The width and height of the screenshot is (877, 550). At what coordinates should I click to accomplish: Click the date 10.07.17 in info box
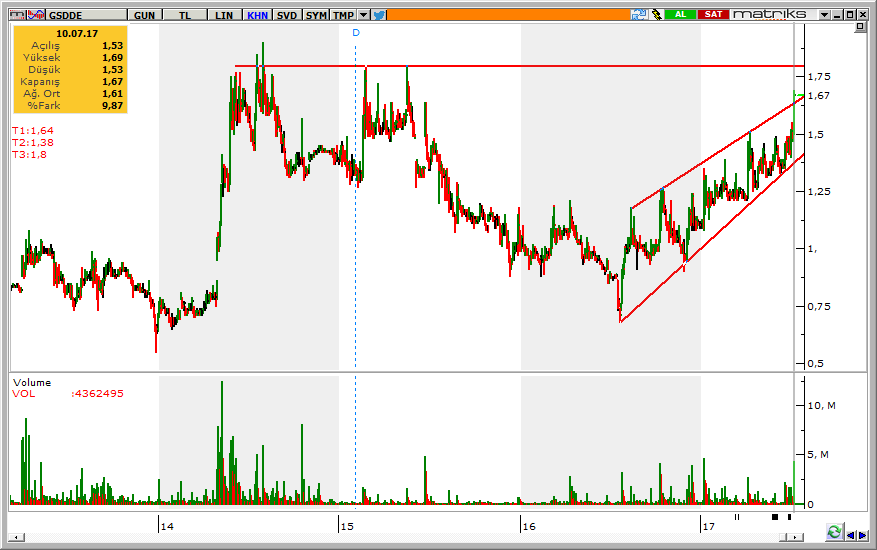pyautogui.click(x=77, y=34)
